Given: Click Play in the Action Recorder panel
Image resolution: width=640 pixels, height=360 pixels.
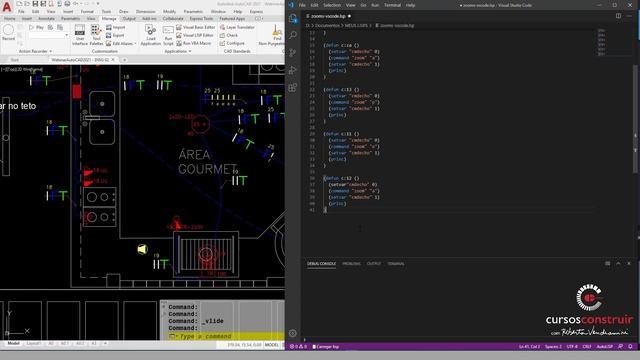Looking at the screenshot, I should point(36,27).
